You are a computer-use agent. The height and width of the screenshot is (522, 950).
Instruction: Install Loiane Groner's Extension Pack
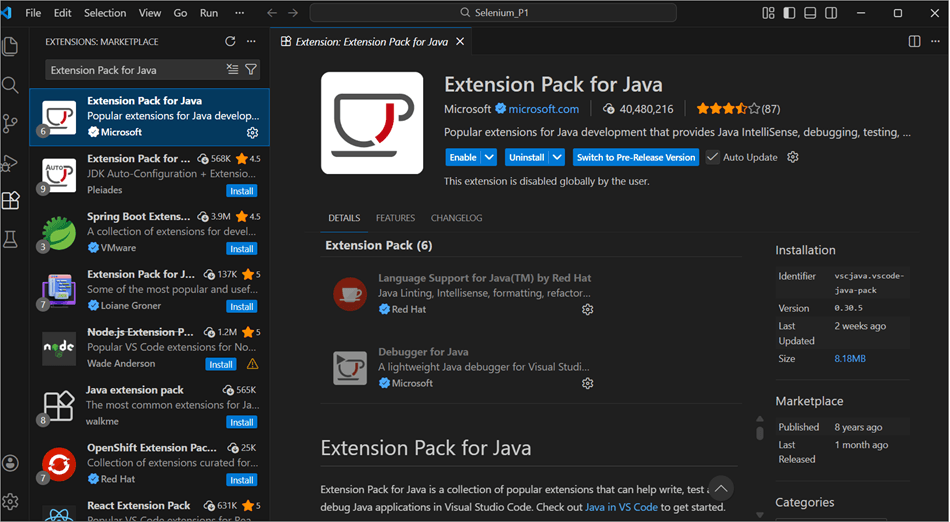click(242, 307)
